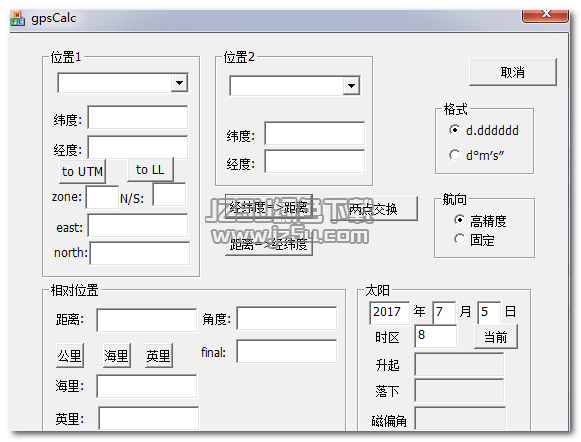
Task: Click the 两点交换 button
Action: pyautogui.click(x=373, y=209)
